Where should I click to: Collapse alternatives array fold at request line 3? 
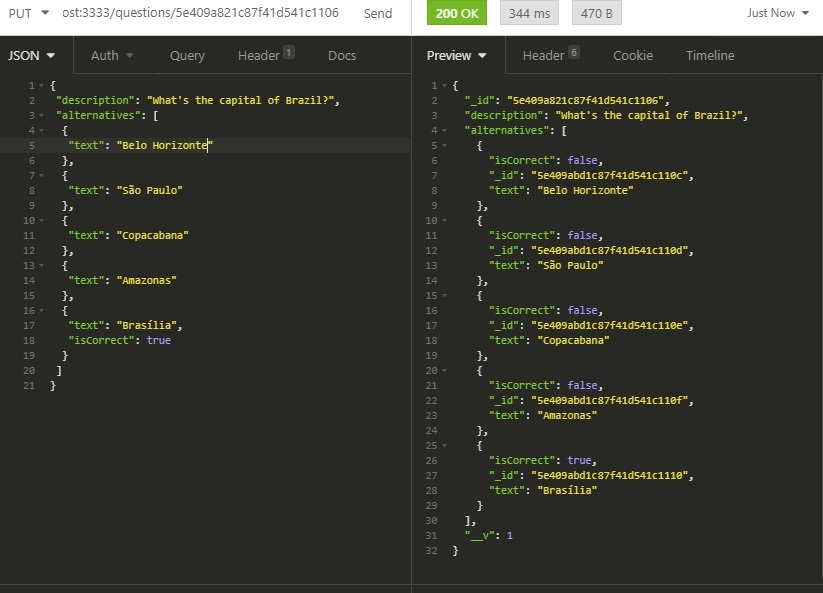pyautogui.click(x=41, y=115)
